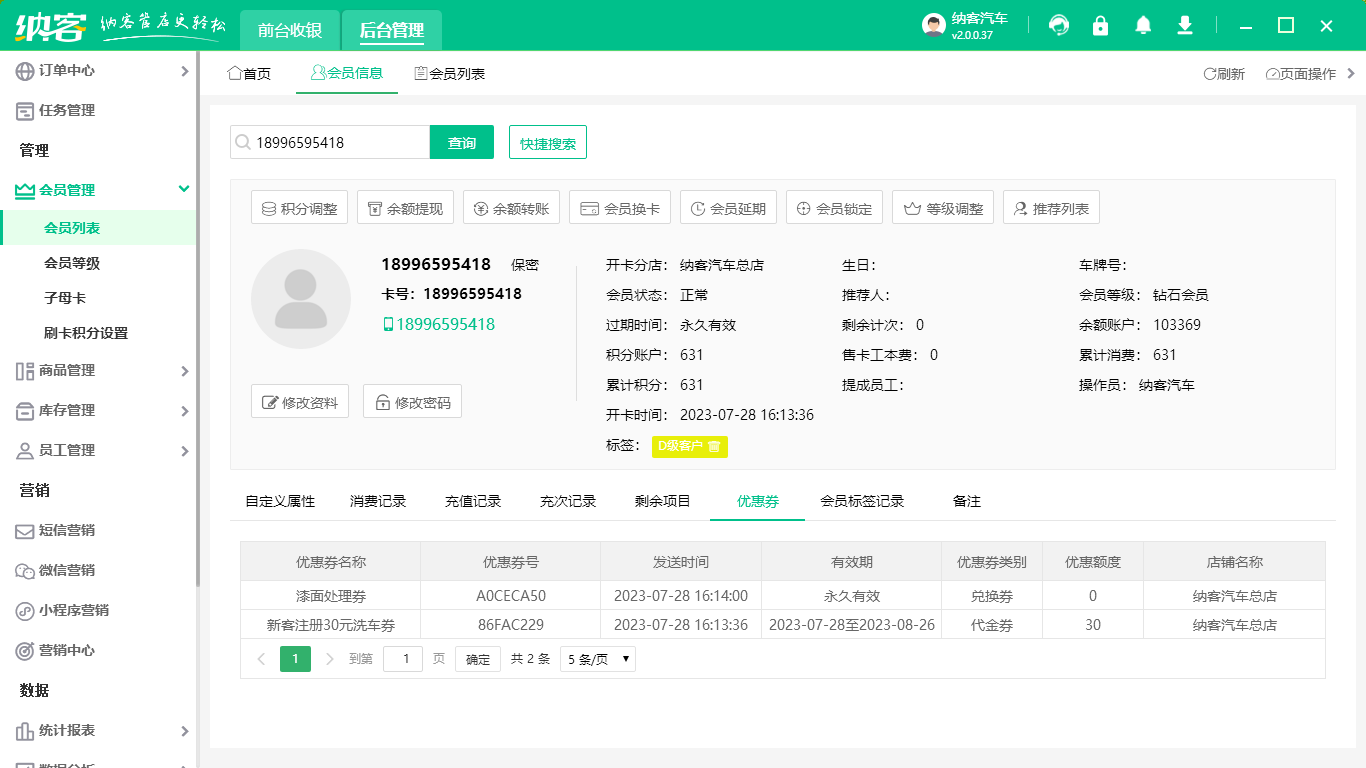This screenshot has width=1366, height=768.
Task: Click the download icon in the title bar
Action: click(1184, 25)
